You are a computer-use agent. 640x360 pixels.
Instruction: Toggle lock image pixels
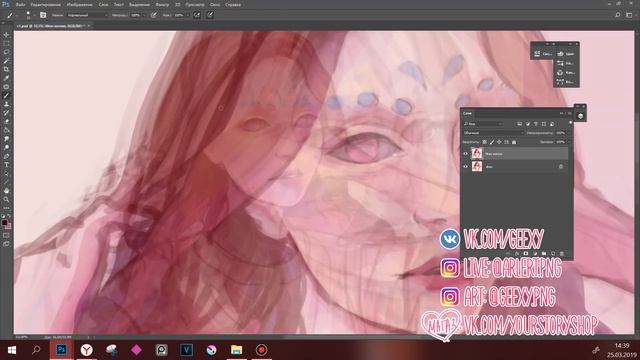492,142
